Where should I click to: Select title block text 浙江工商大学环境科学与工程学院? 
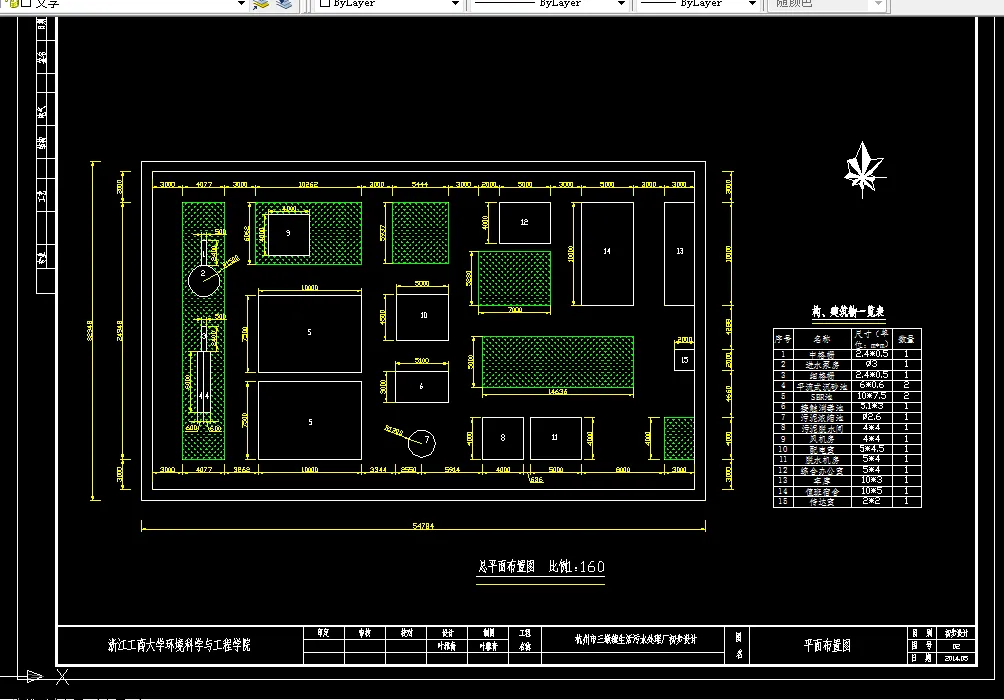[x=179, y=645]
